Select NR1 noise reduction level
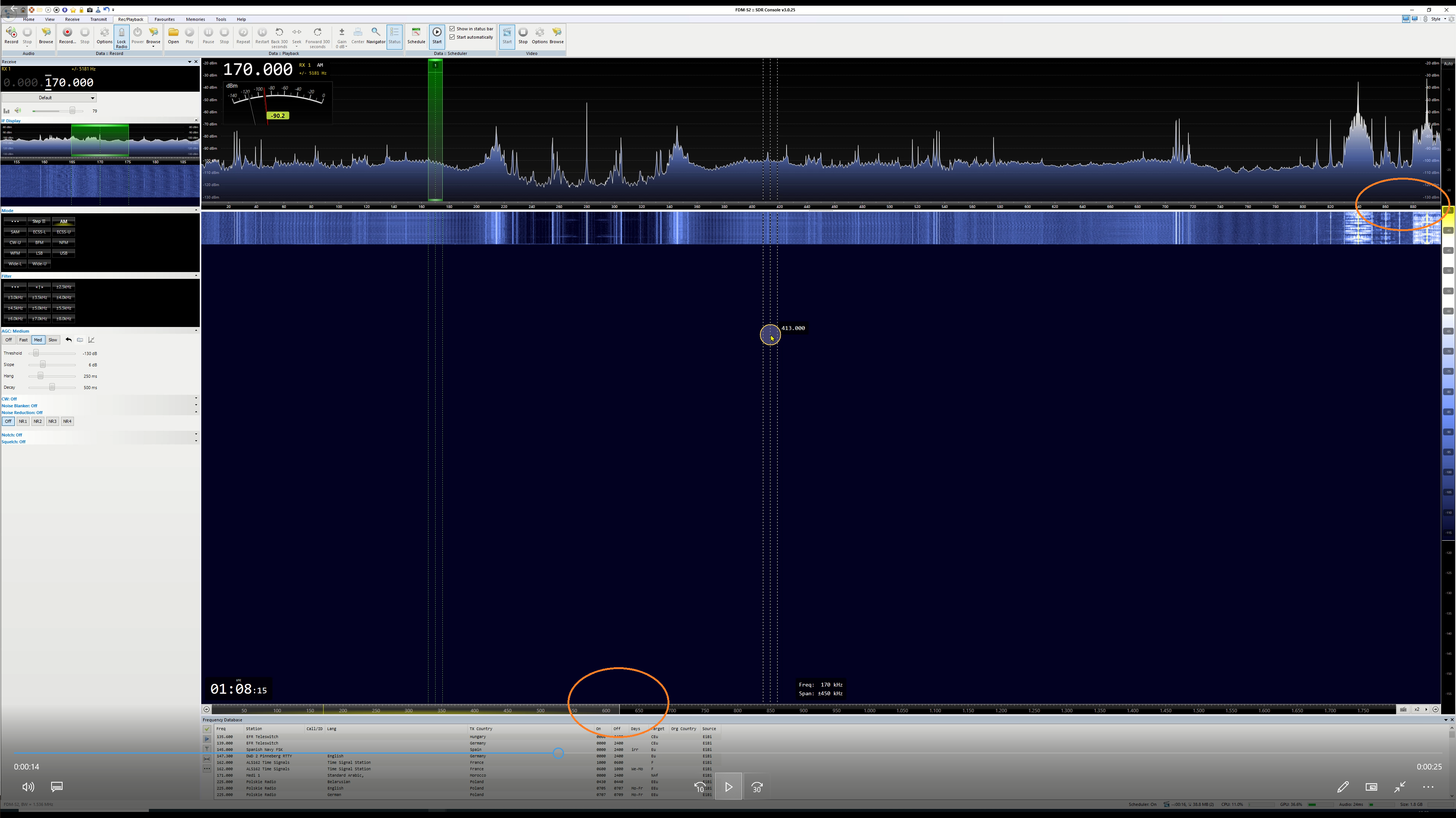The width and height of the screenshot is (1456, 818). tap(23, 421)
